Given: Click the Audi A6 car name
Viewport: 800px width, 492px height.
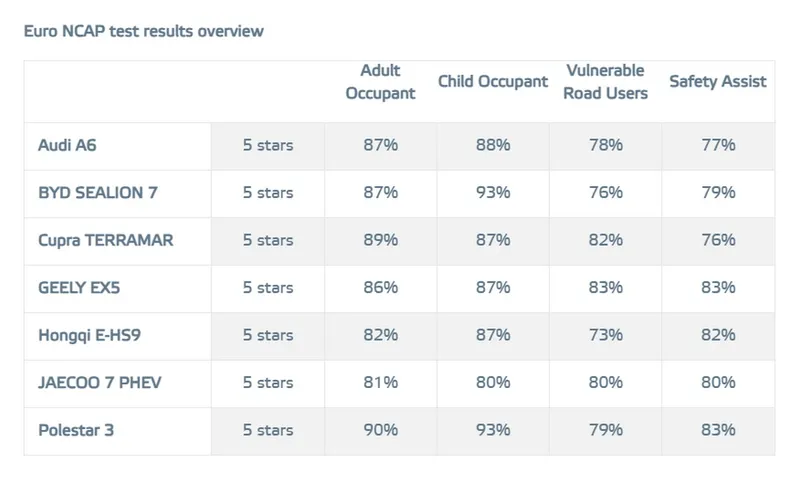Looking at the screenshot, I should [x=67, y=145].
